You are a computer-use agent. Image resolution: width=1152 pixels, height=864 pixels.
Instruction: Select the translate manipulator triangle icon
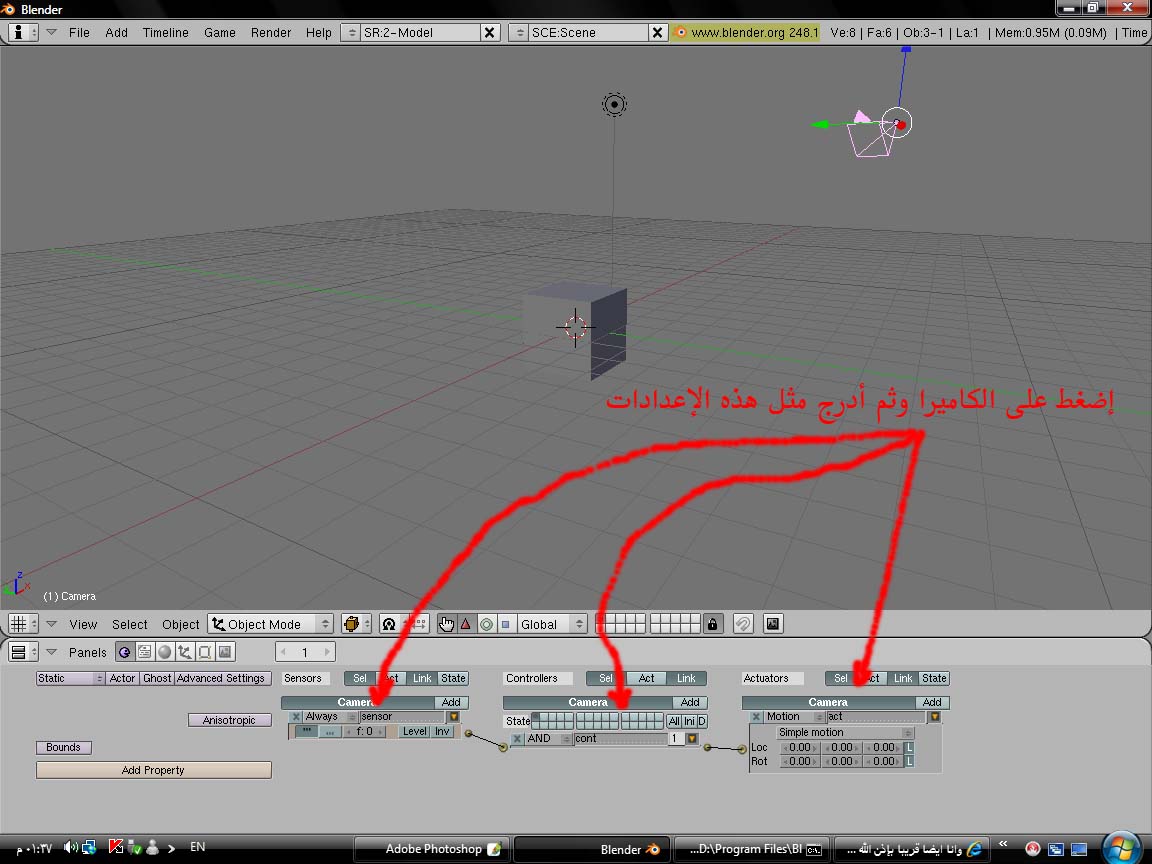(x=466, y=624)
